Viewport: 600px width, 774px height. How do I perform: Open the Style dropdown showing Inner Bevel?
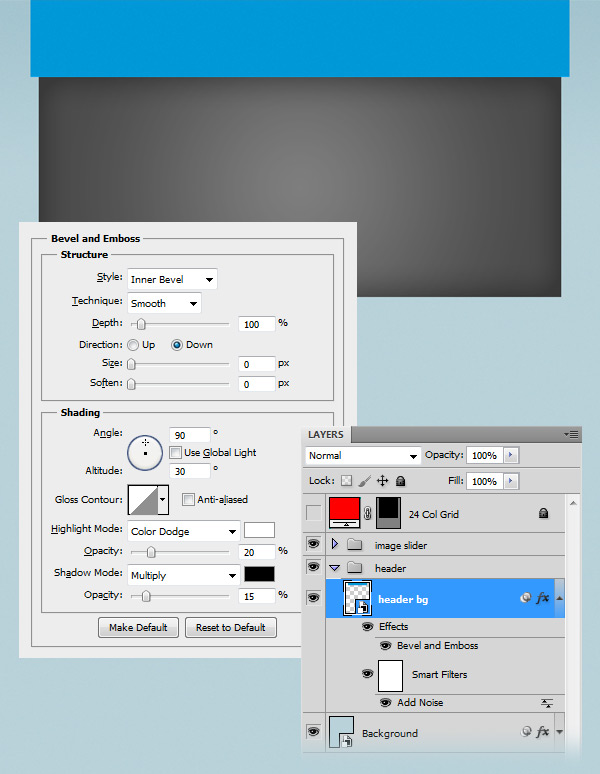click(172, 279)
